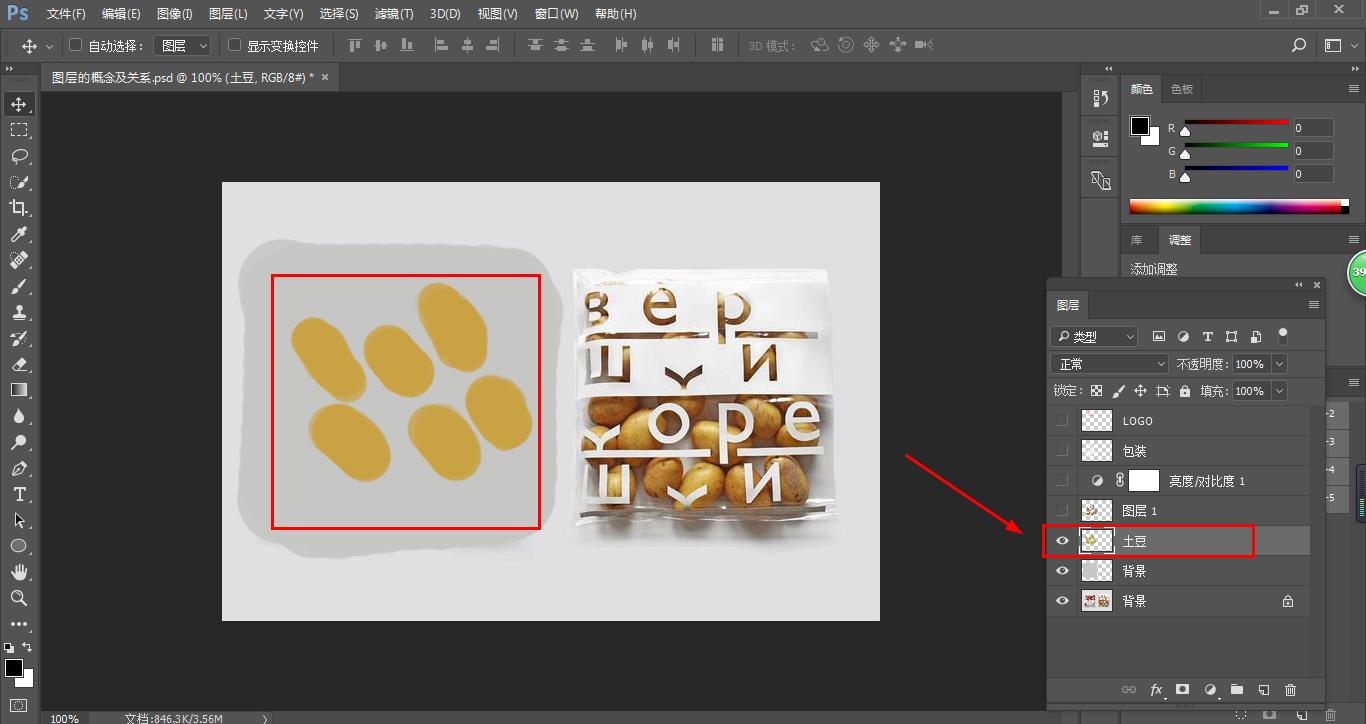Select the Eyedropper tool
The height and width of the screenshot is (724, 1366).
(19, 234)
